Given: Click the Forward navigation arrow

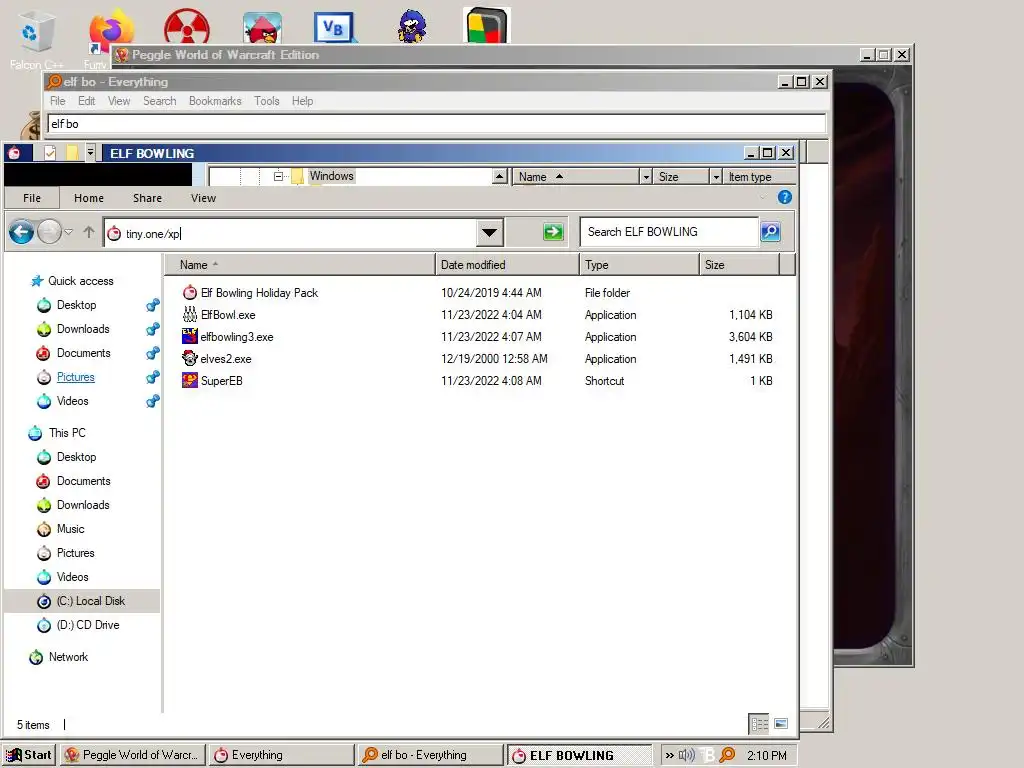Looking at the screenshot, I should [x=49, y=231].
